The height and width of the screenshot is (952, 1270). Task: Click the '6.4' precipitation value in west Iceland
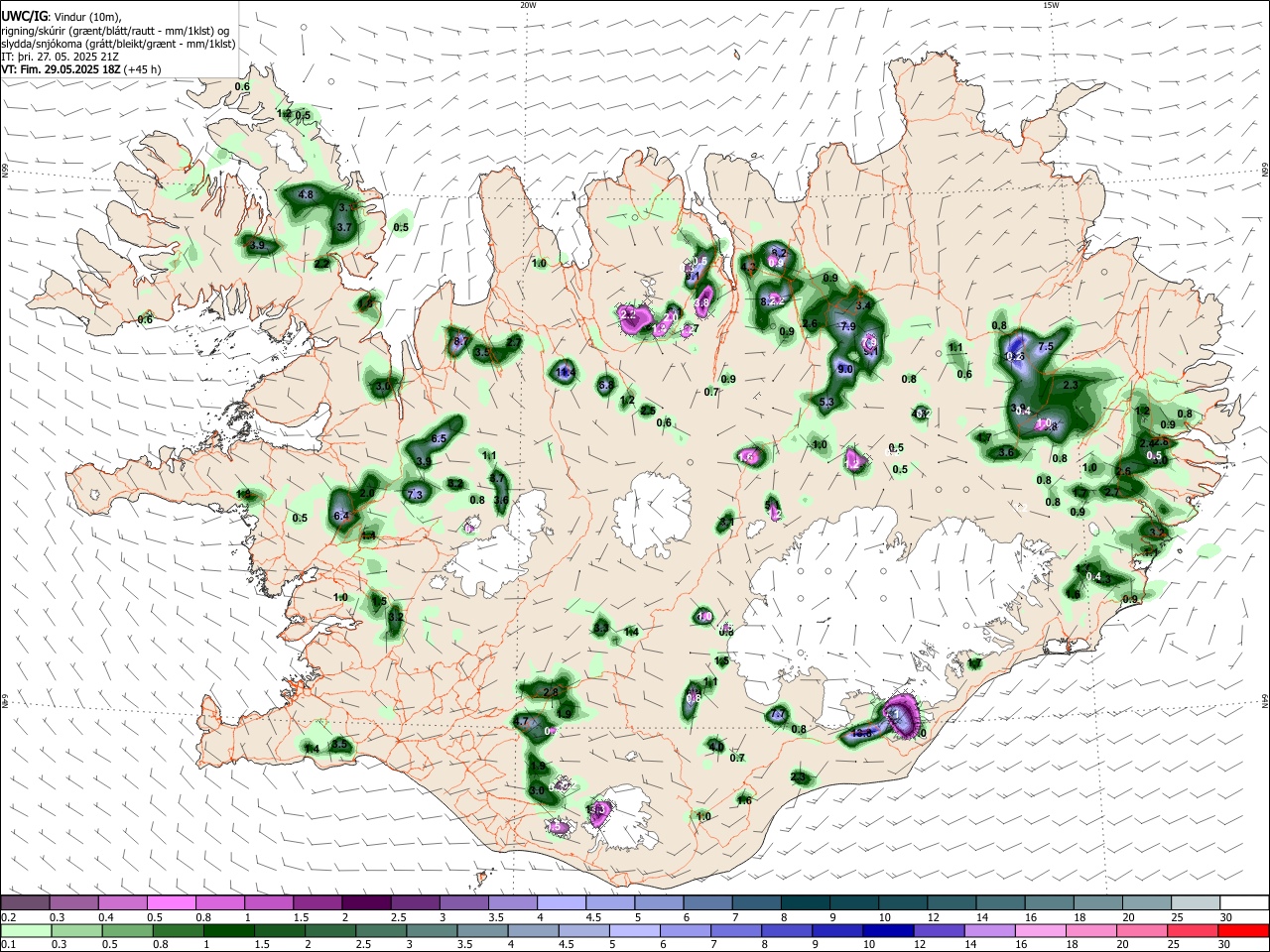coord(342,517)
